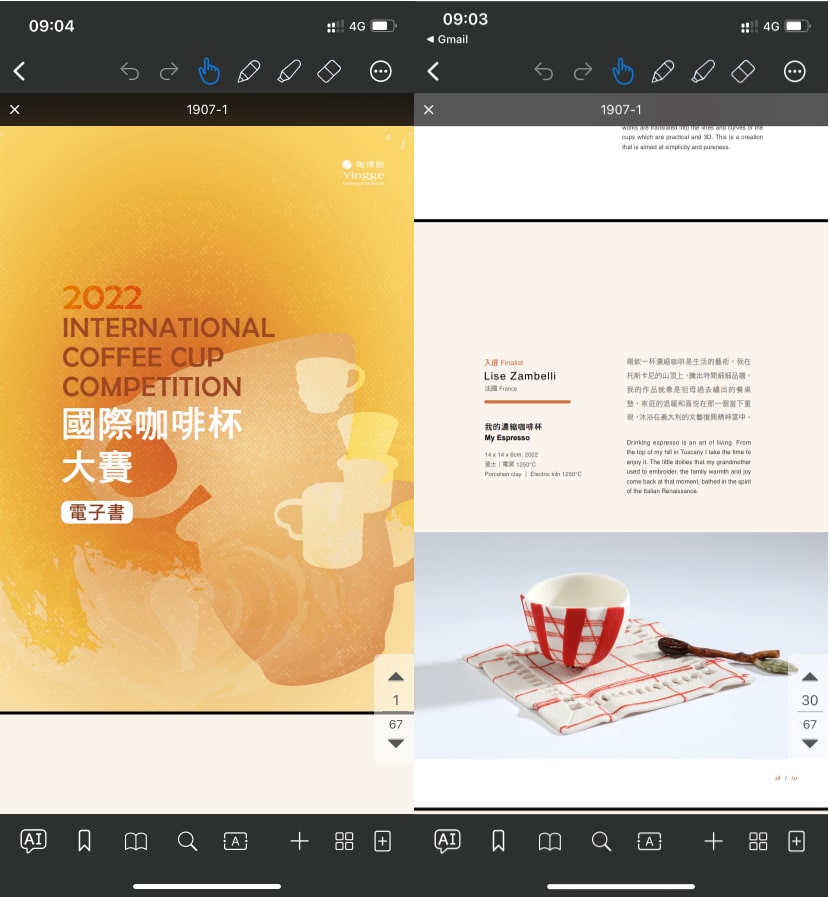This screenshot has width=830, height=897.
Task: Tap the 1907-1 document title in left phone
Action: point(207,109)
